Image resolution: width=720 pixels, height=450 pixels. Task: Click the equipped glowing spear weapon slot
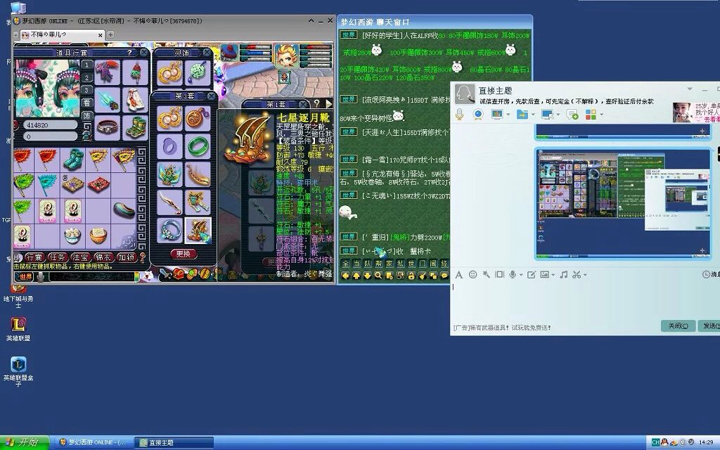pos(107,100)
